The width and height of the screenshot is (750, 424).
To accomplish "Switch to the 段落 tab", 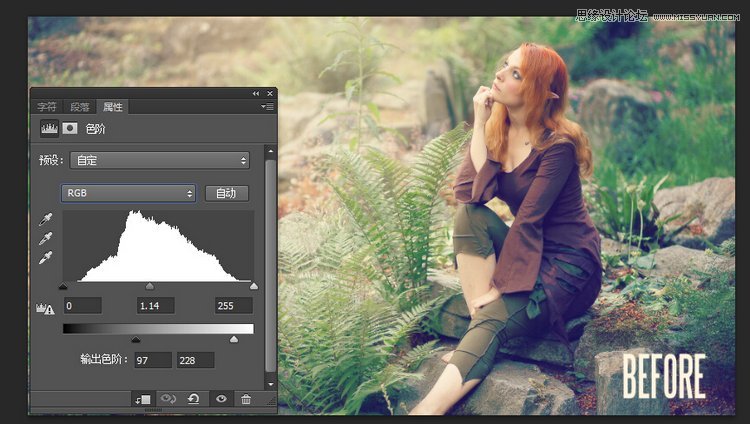I will [x=79, y=106].
